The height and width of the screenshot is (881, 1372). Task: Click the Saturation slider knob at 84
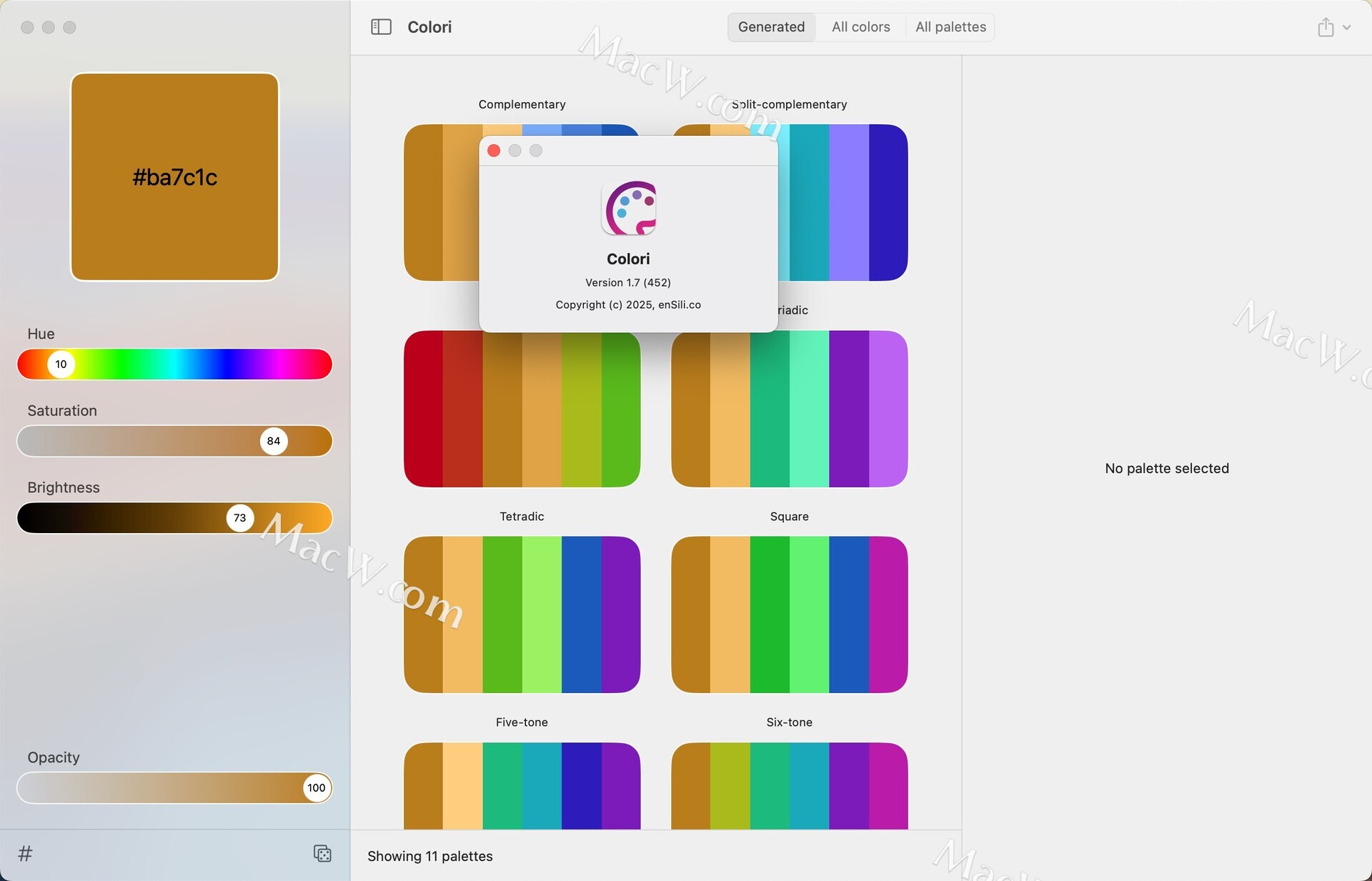pyautogui.click(x=274, y=441)
